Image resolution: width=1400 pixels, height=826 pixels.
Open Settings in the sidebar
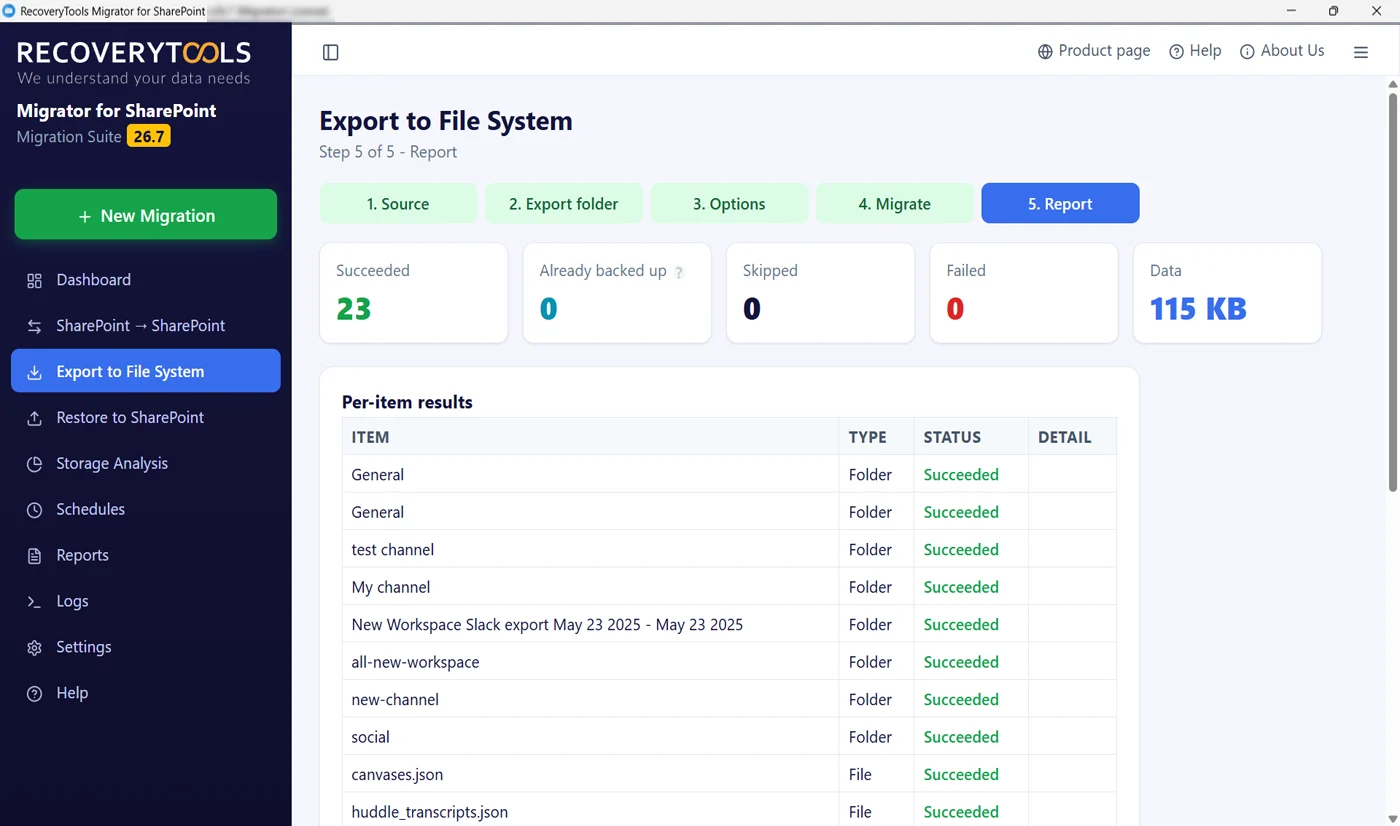pos(146,647)
